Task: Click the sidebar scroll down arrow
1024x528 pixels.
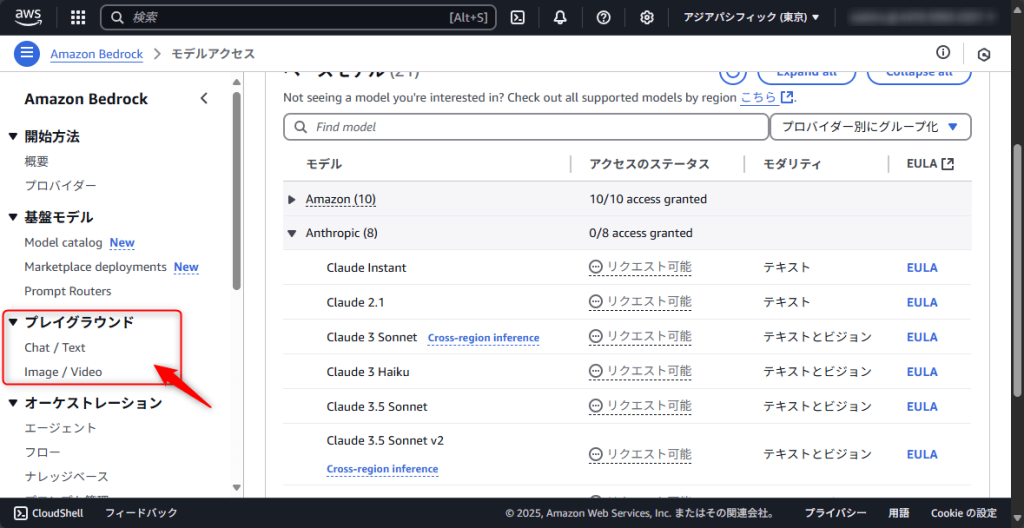Action: point(236,487)
